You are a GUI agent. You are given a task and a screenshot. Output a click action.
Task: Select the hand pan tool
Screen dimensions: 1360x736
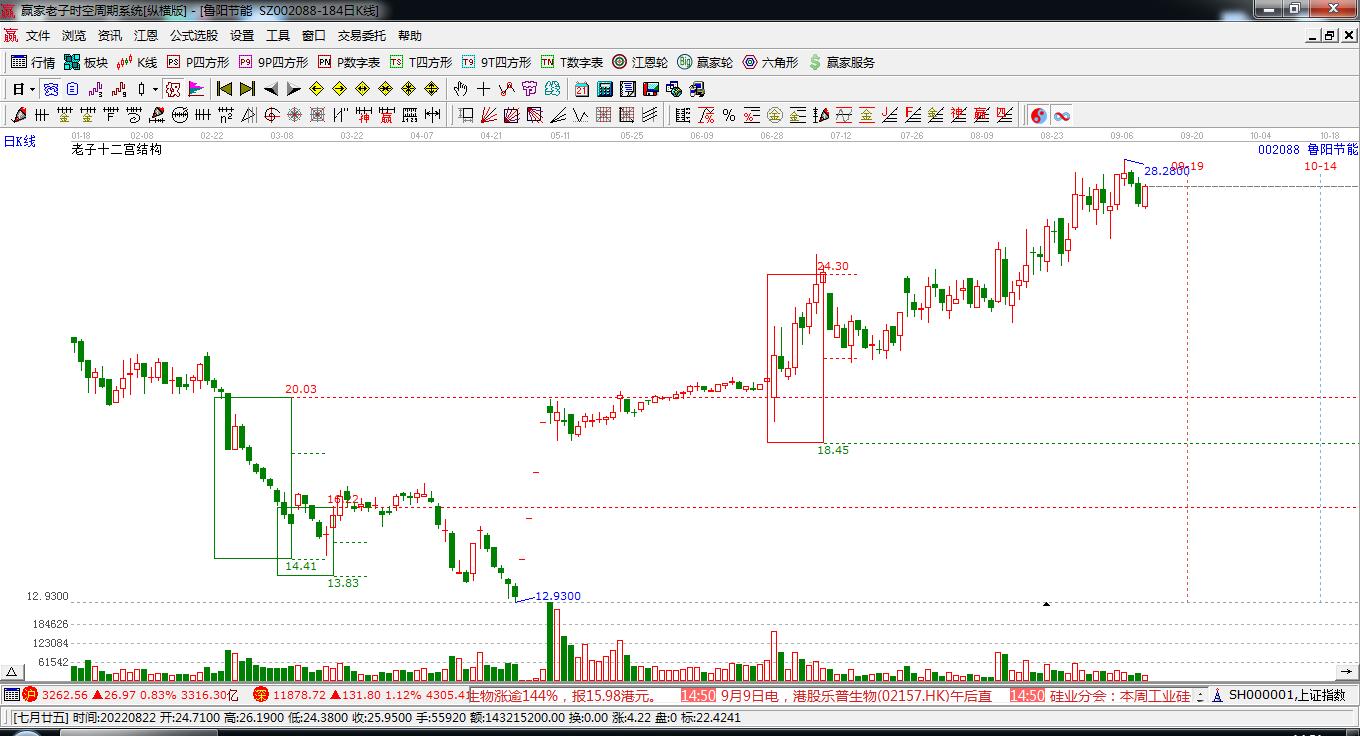pyautogui.click(x=460, y=89)
